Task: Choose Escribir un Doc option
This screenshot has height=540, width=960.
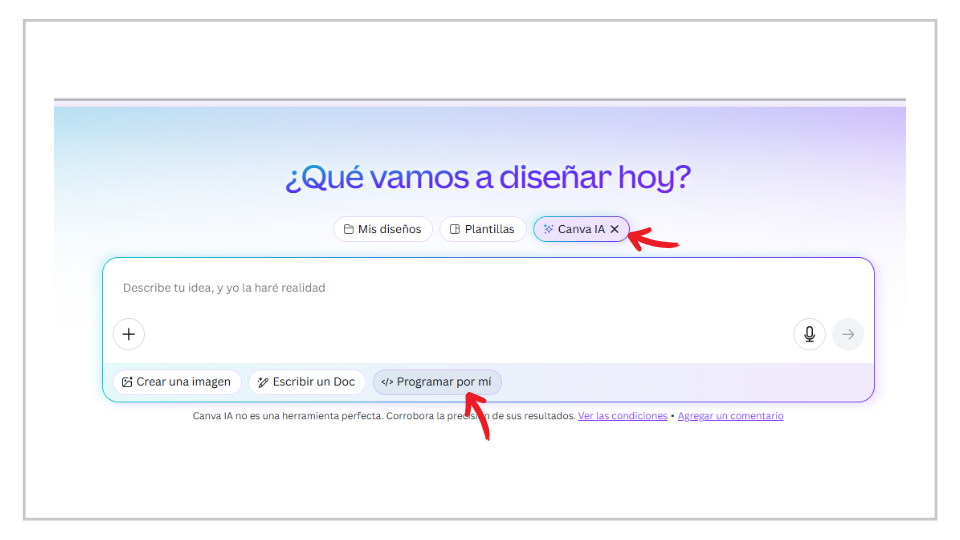Action: (x=307, y=382)
